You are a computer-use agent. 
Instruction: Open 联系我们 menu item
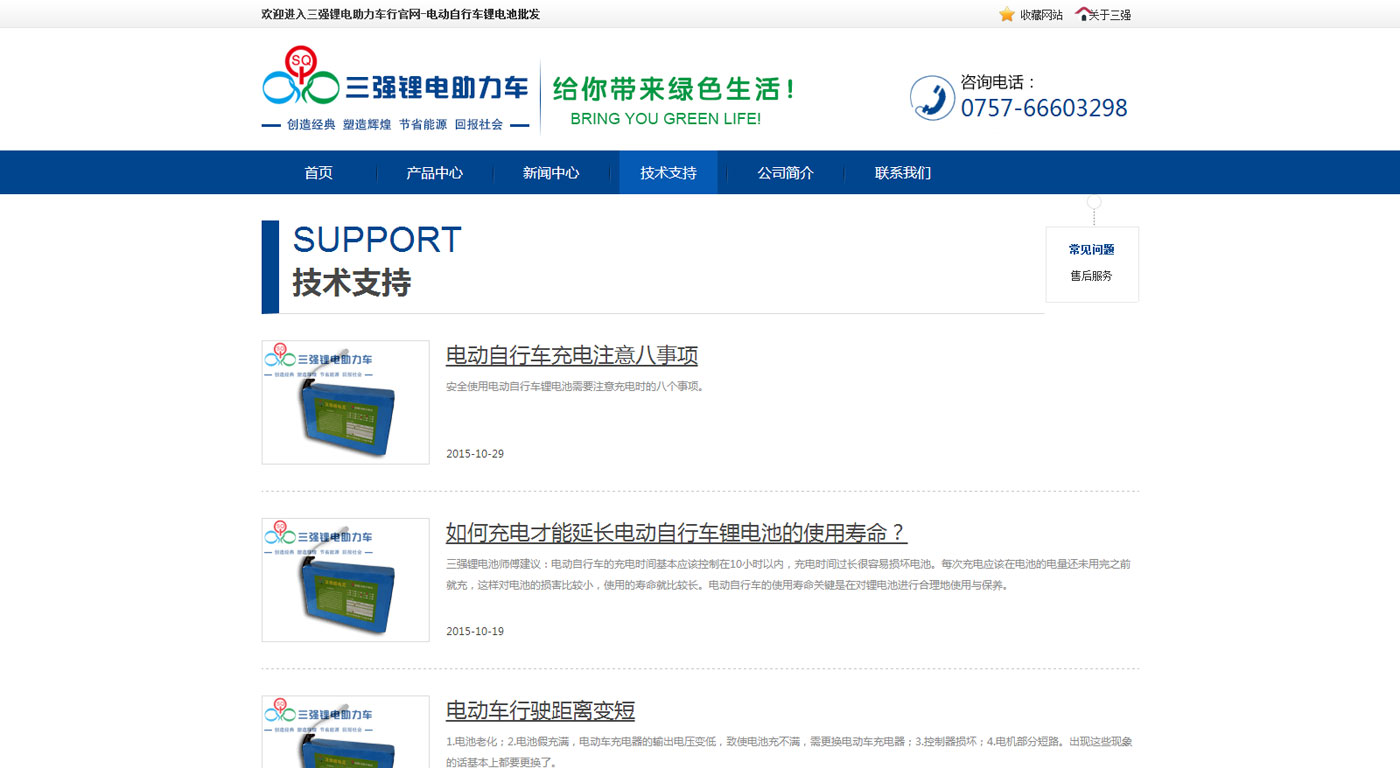point(903,173)
